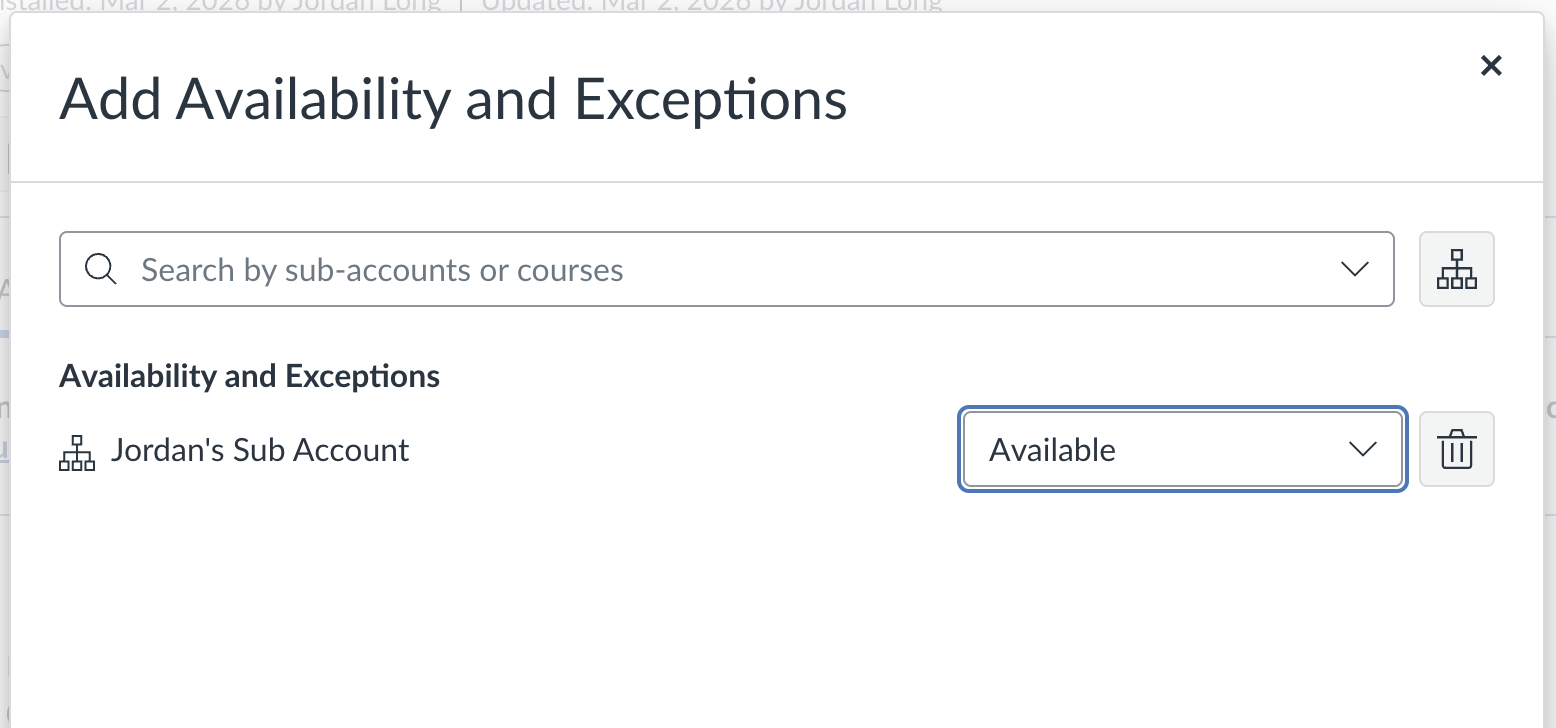Open the sub-account hierarchy browser icon

1456,269
